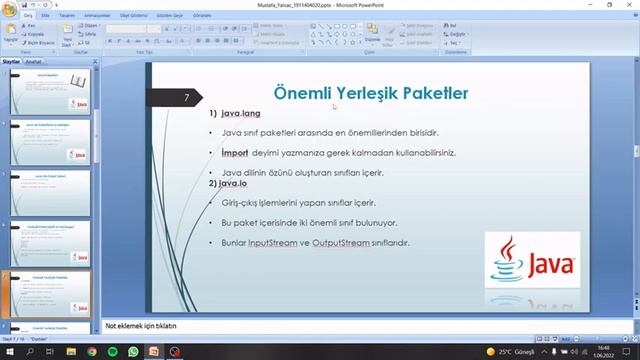Open the Düzenle arrange dropdown
The image size is (640, 360).
tap(372, 34)
